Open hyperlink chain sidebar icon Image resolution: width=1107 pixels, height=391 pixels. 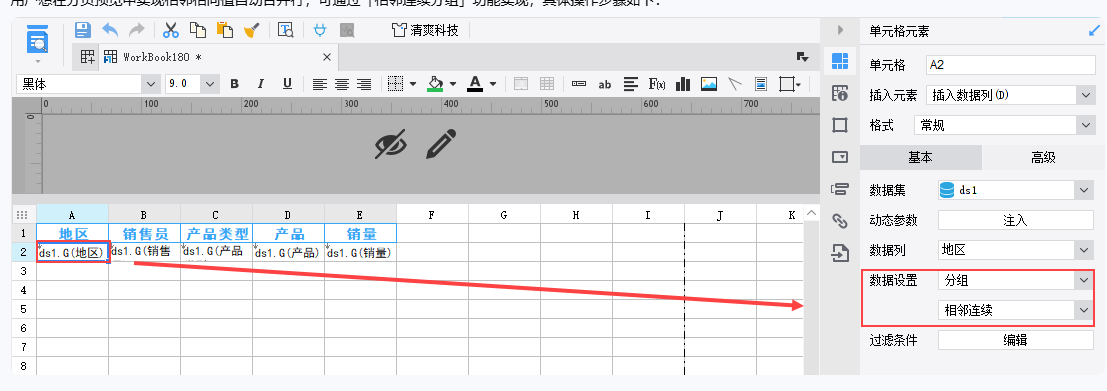839,220
